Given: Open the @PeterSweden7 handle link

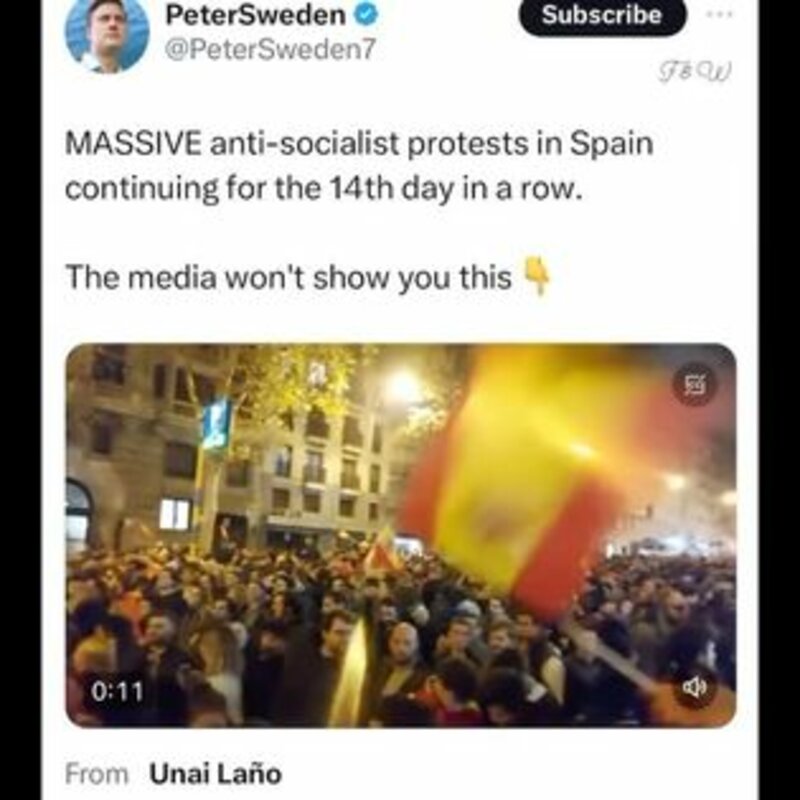Looking at the screenshot, I should point(270,50).
